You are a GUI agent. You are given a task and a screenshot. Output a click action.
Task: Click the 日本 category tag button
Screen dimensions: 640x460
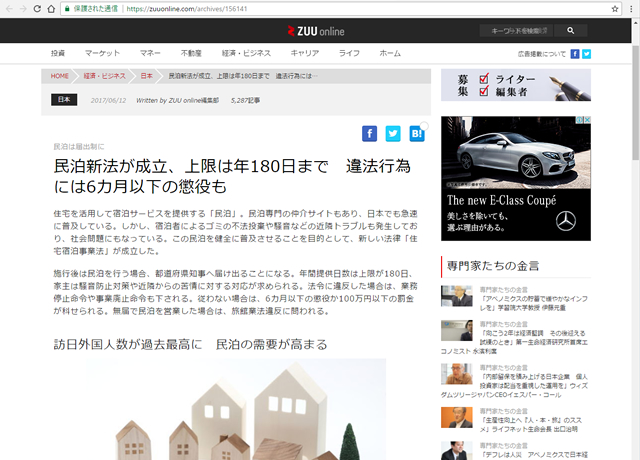(64, 100)
